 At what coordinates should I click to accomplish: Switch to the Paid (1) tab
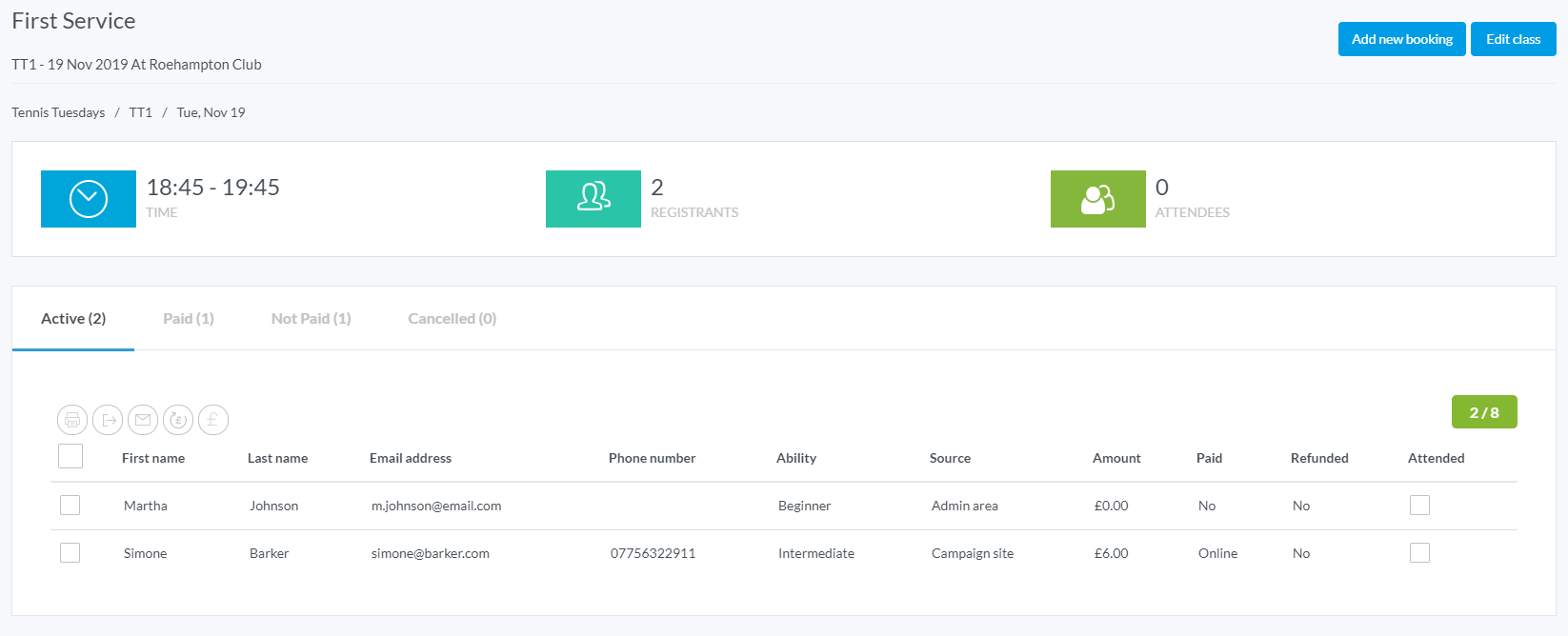coord(189,319)
